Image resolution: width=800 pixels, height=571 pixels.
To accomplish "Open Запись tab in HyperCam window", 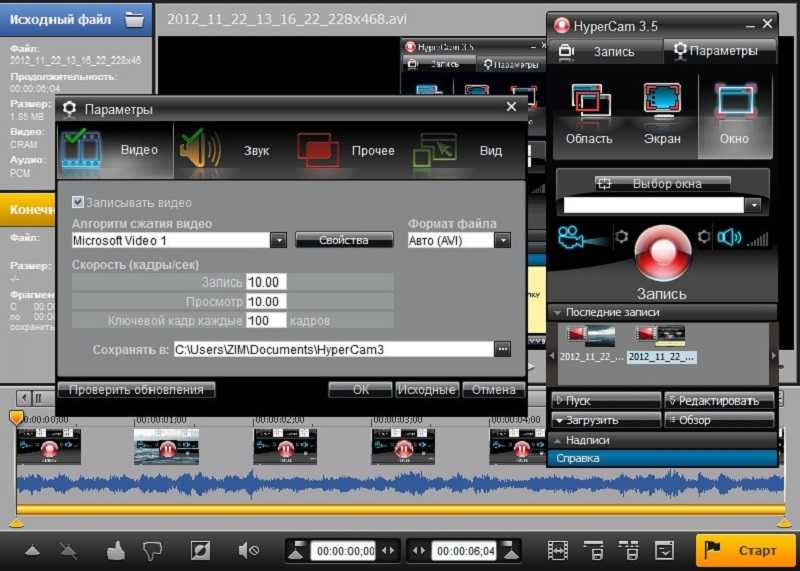I will point(605,51).
